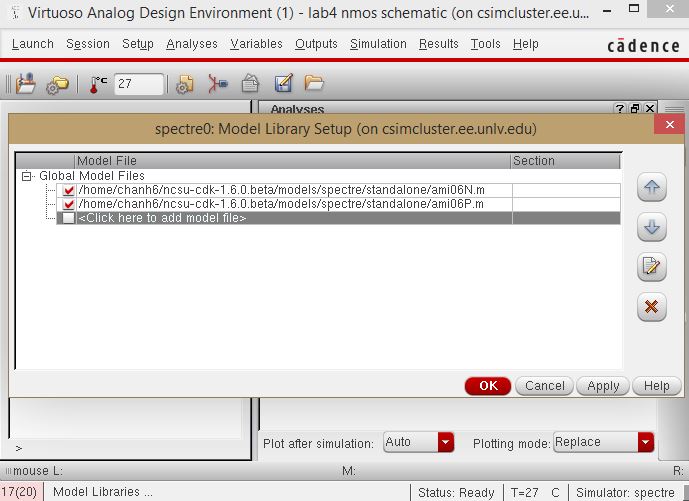
Task: Open the Analyses menu
Action: [192, 44]
